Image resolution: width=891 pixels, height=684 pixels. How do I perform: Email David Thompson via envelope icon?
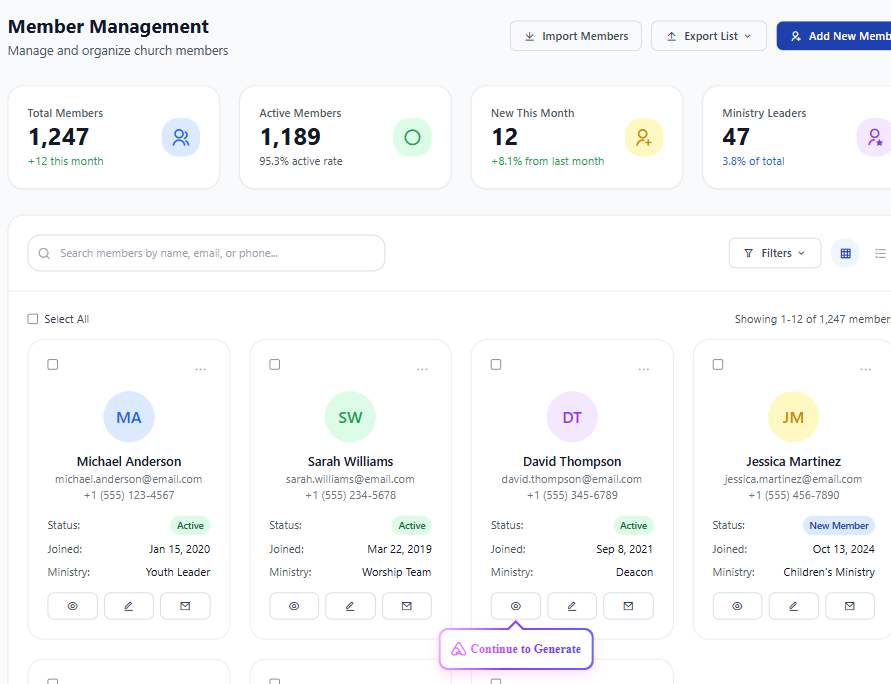point(628,606)
